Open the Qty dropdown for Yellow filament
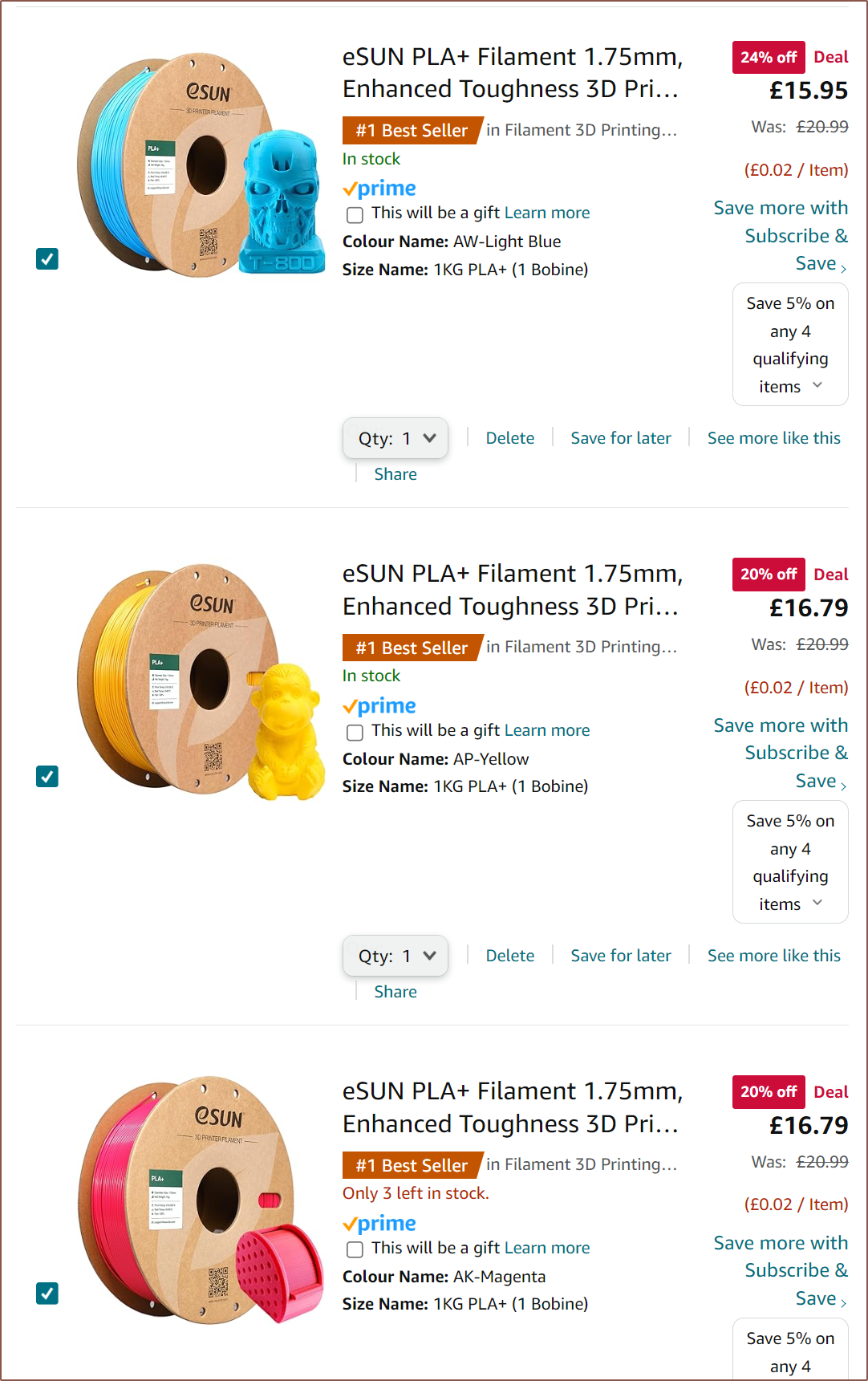The height and width of the screenshot is (1381, 868). coord(395,956)
